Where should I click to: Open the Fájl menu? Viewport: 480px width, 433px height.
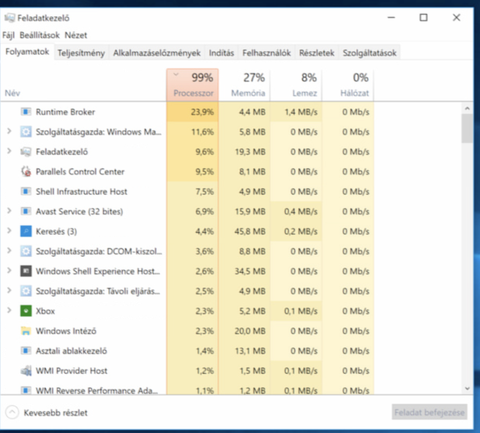[x=9, y=35]
